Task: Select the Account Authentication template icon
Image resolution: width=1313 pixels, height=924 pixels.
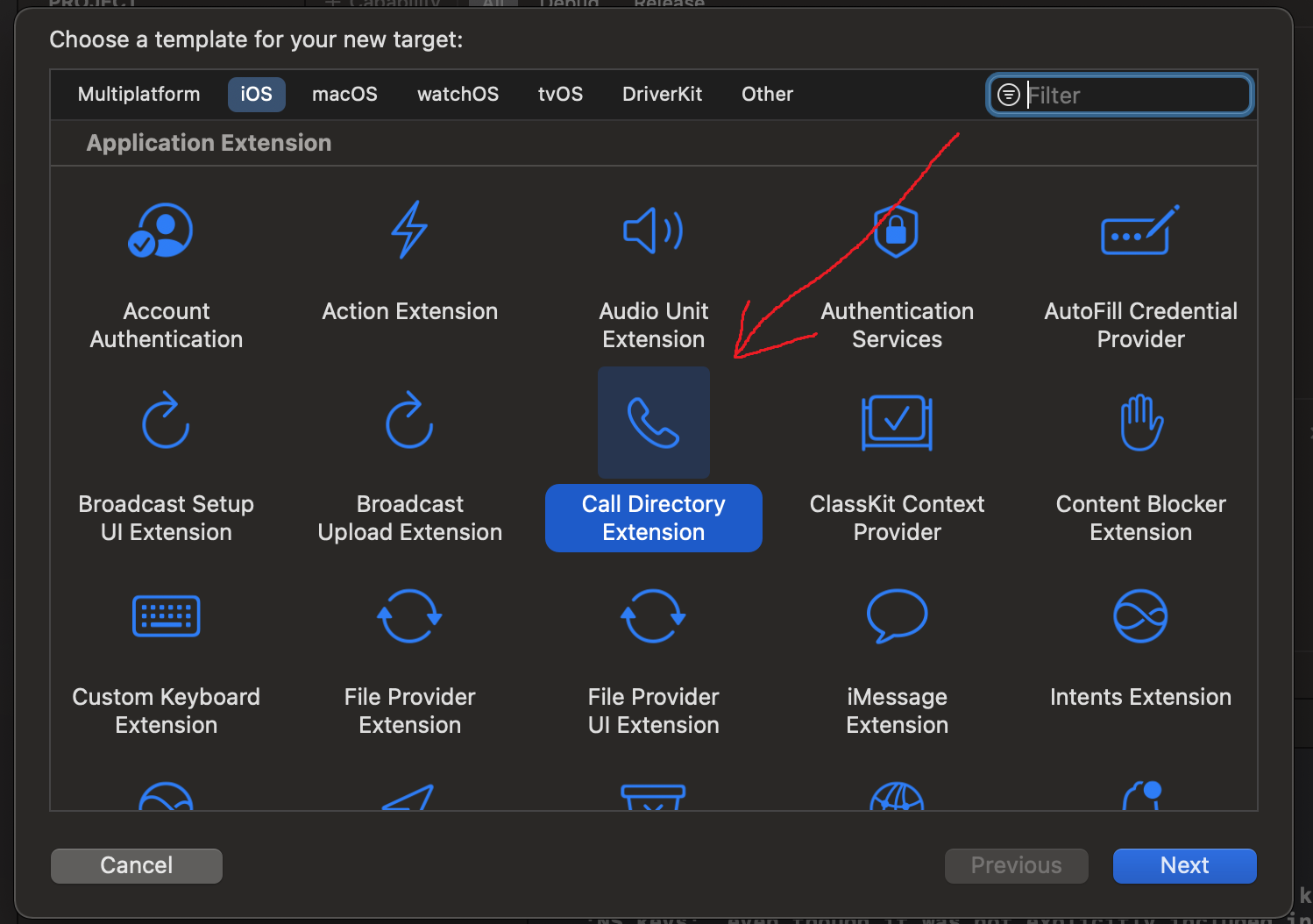Action: [x=161, y=231]
